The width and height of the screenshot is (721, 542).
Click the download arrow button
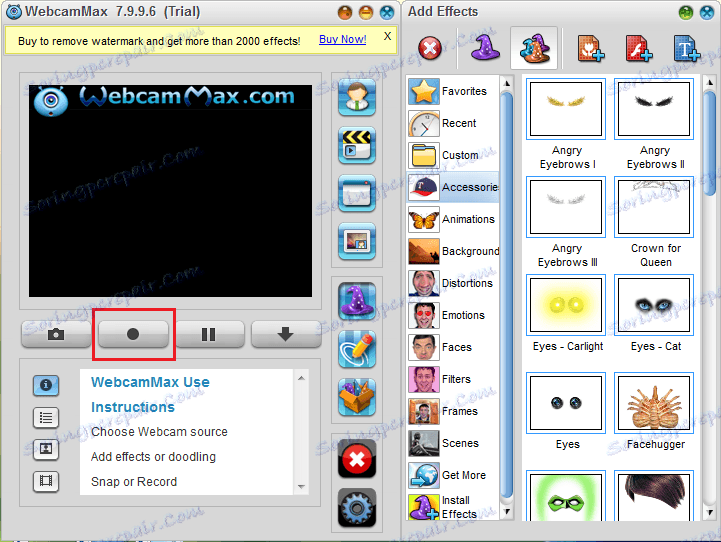point(286,334)
